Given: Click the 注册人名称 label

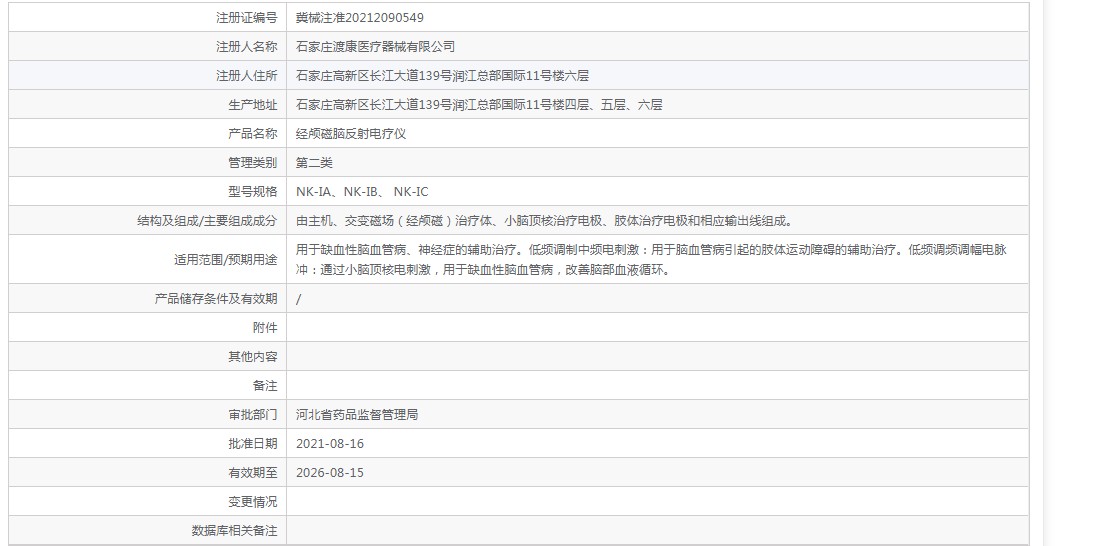Looking at the screenshot, I should click(x=246, y=46).
